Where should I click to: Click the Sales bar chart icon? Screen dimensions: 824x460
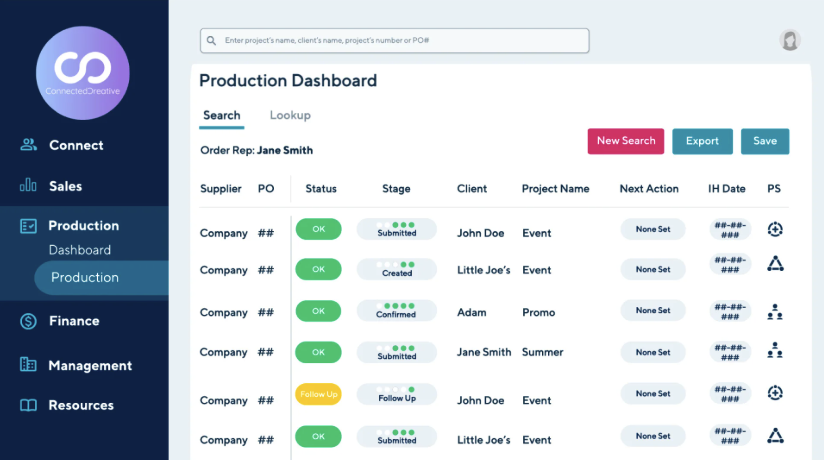[x=29, y=186]
